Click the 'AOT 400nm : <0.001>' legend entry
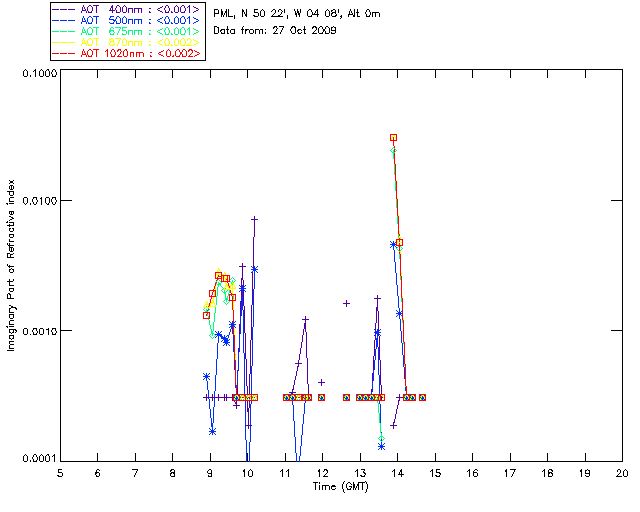Image resolution: width=640 pixels, height=512 pixels. [126, 9]
